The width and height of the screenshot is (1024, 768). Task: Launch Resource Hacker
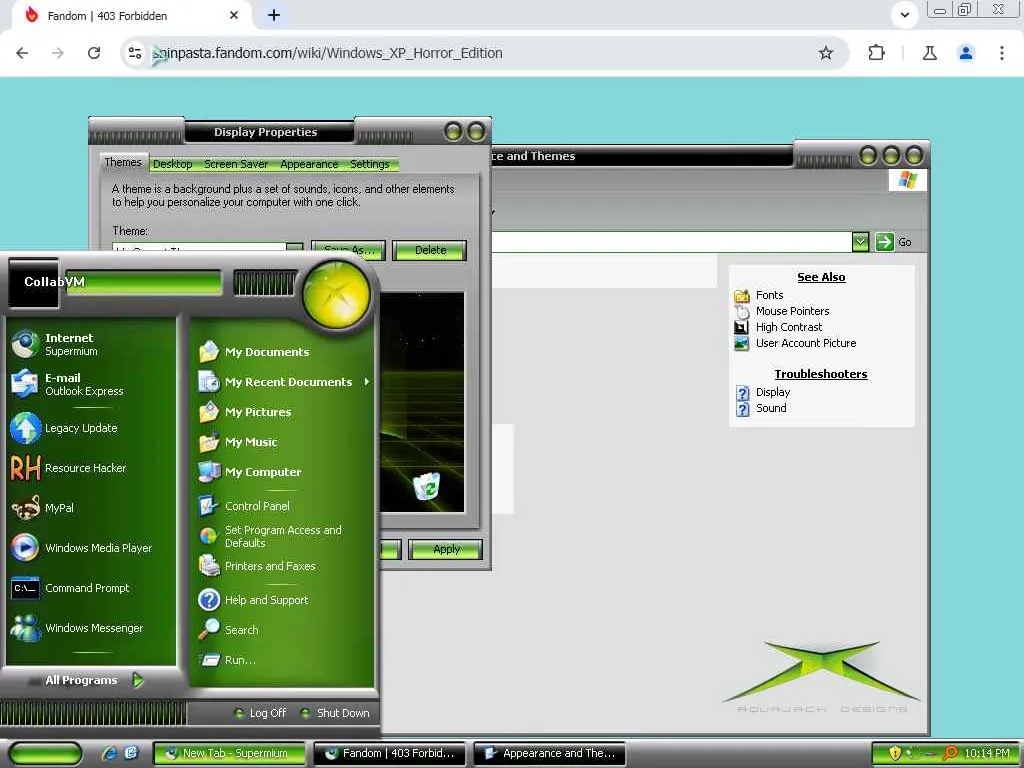click(68, 468)
